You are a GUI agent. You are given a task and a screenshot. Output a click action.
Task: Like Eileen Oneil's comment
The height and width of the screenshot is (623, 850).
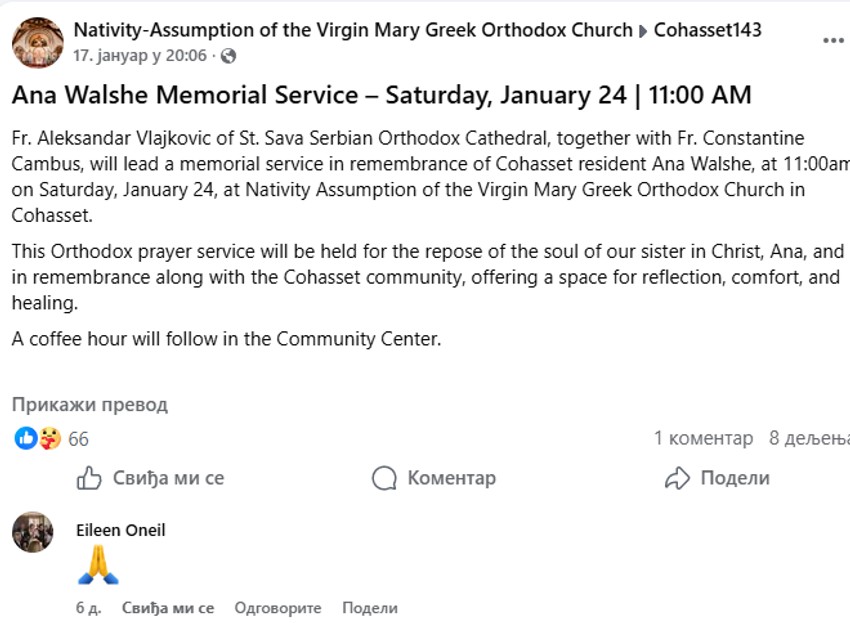[168, 607]
